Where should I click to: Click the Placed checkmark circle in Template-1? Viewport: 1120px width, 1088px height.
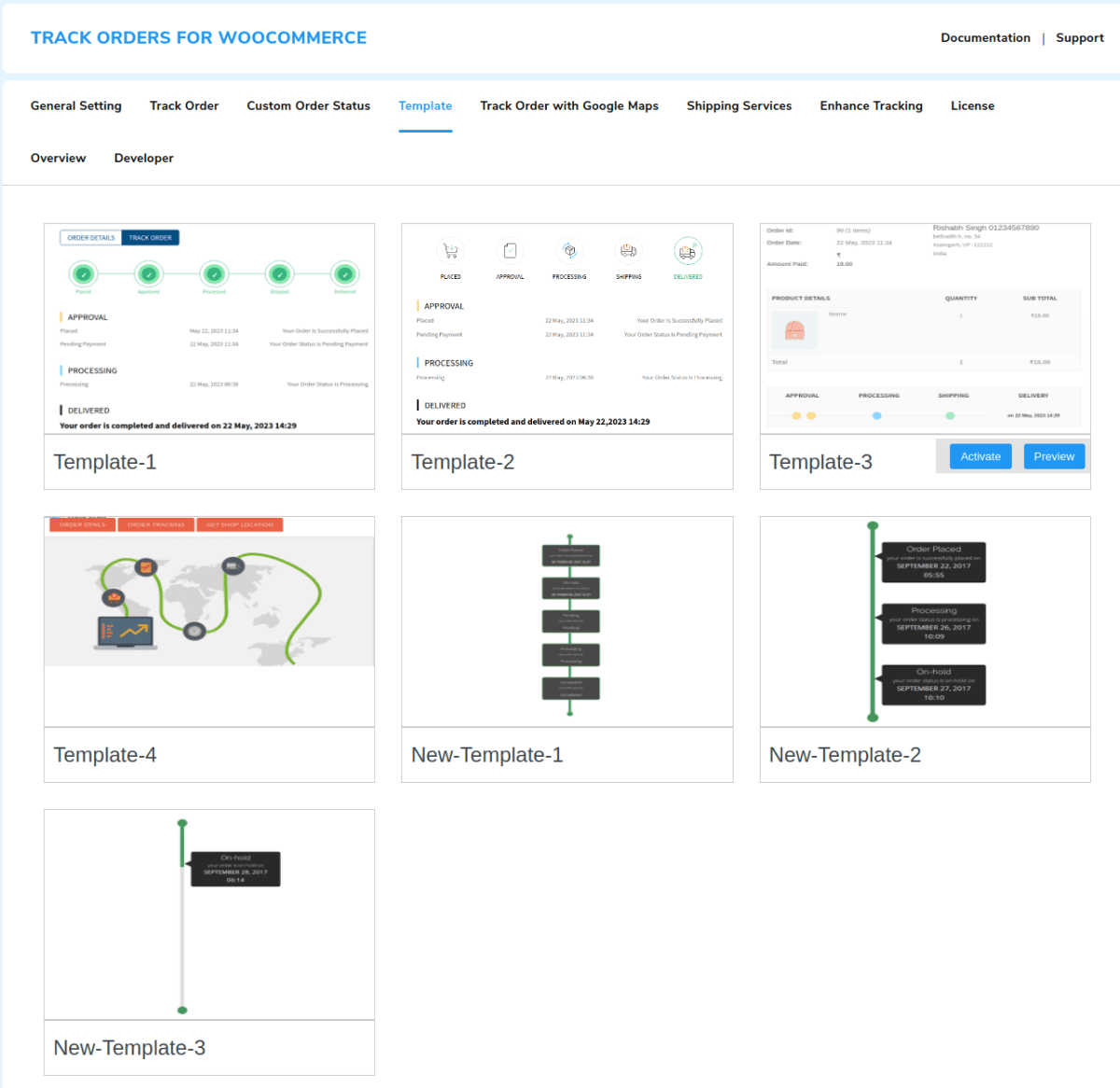(84, 275)
